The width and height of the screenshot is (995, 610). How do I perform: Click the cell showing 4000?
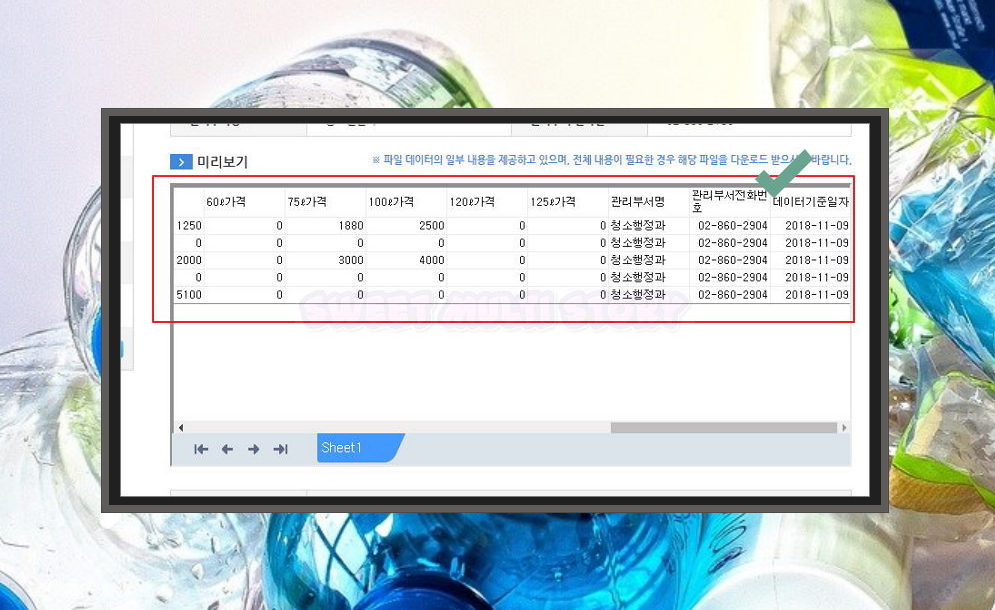(x=406, y=260)
